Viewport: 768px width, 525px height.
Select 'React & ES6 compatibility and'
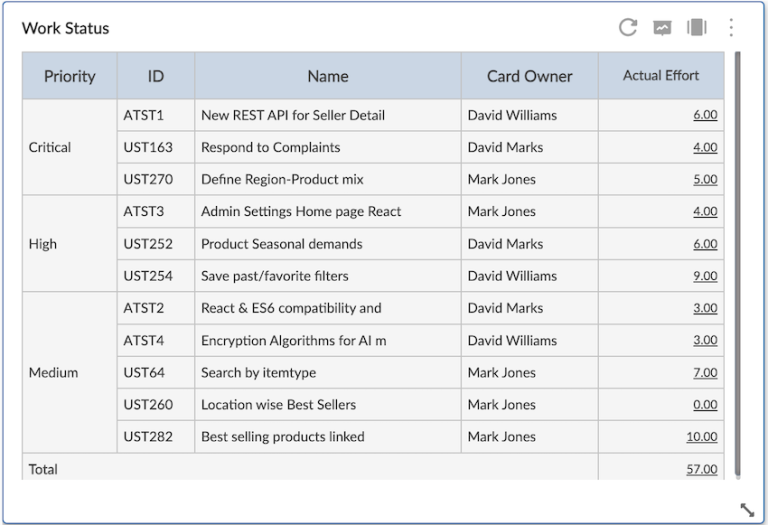click(291, 308)
